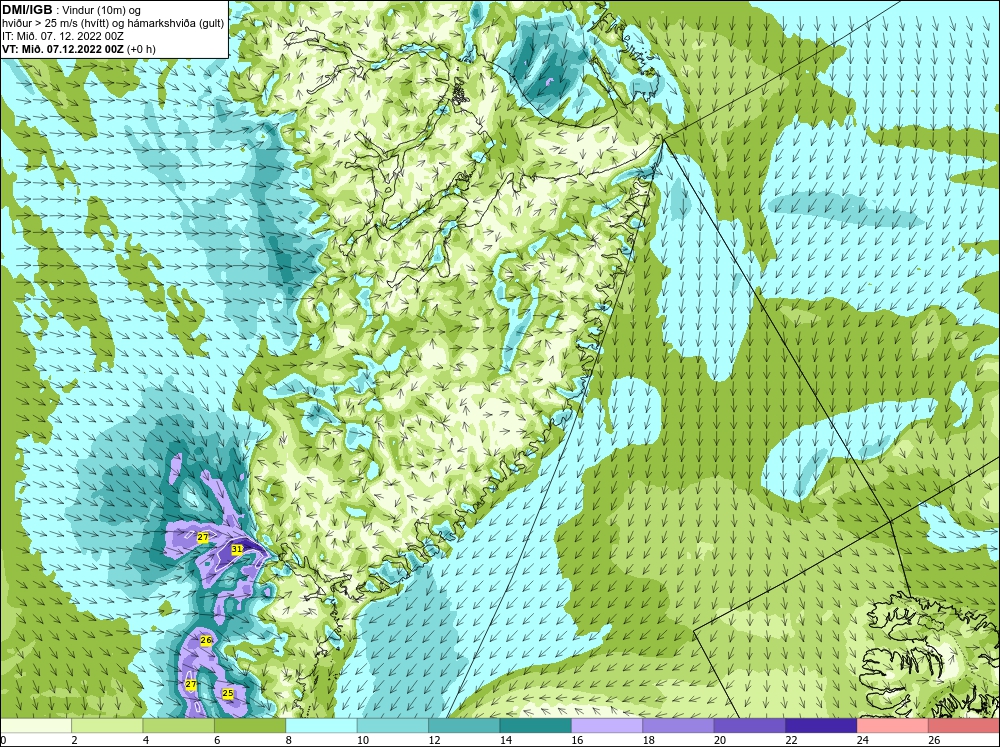Click the DMI/IGB title heading
Screen dimensions: 1000x747
[x=27, y=10]
